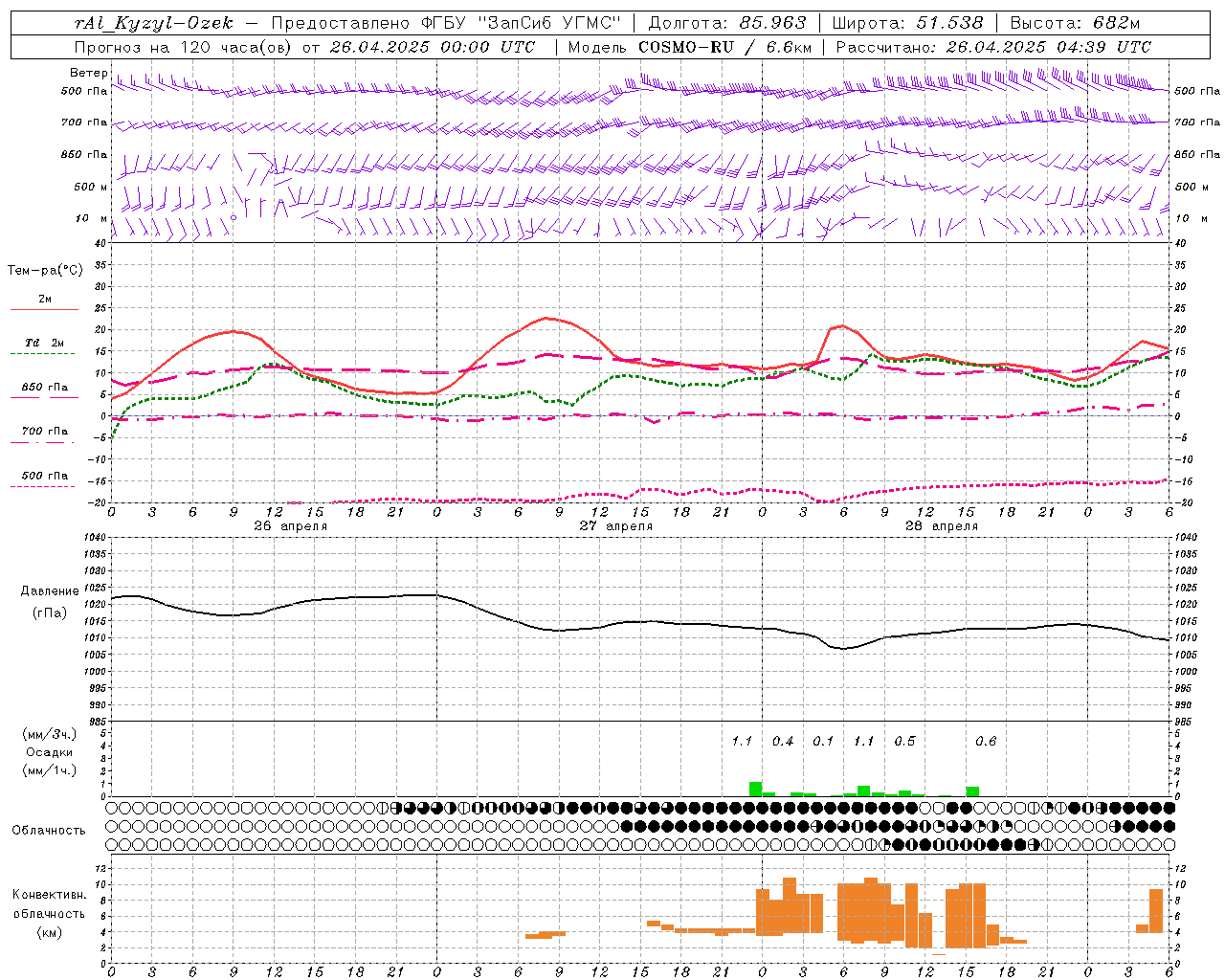
Task: Click the Широта: 51.538 latitude value
Action: [x=906, y=23]
